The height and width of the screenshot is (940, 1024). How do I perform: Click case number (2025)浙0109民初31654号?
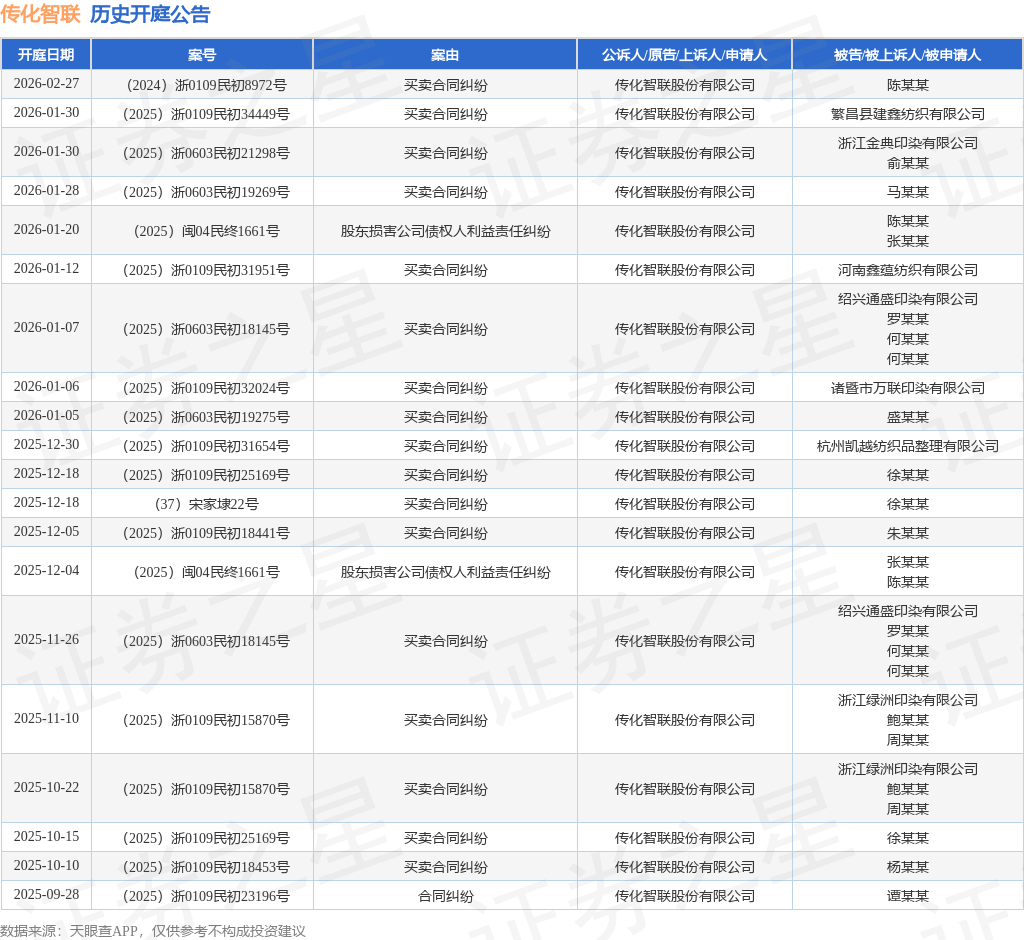[206, 446]
